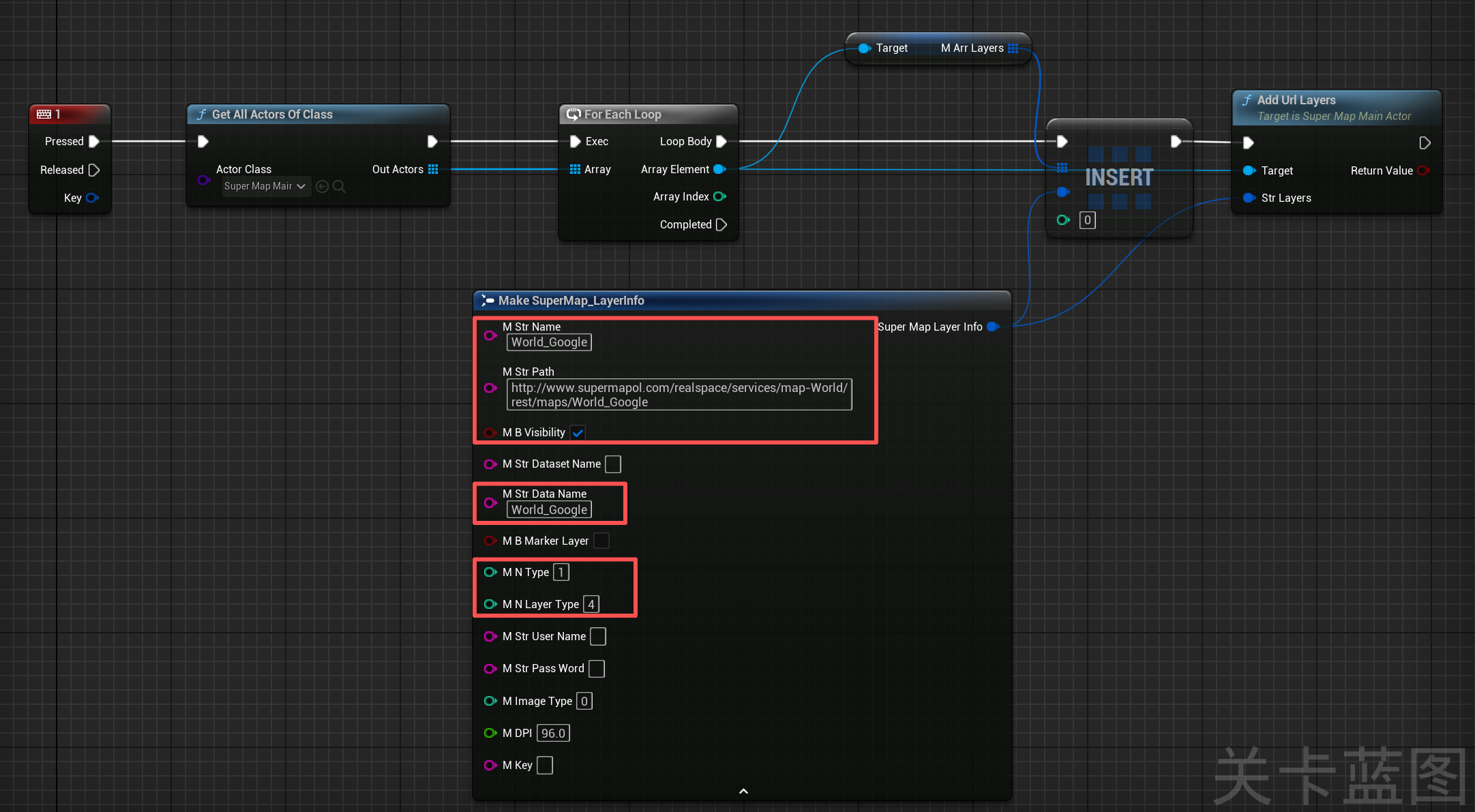Click the Out Actors array pin
The image size is (1475, 812).
tap(433, 169)
